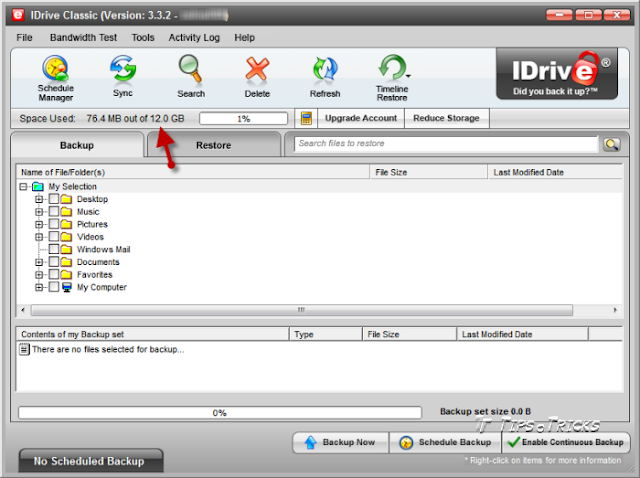Screen dimensions: 640x478
Task: Open Timeline Restore
Action: 392,78
